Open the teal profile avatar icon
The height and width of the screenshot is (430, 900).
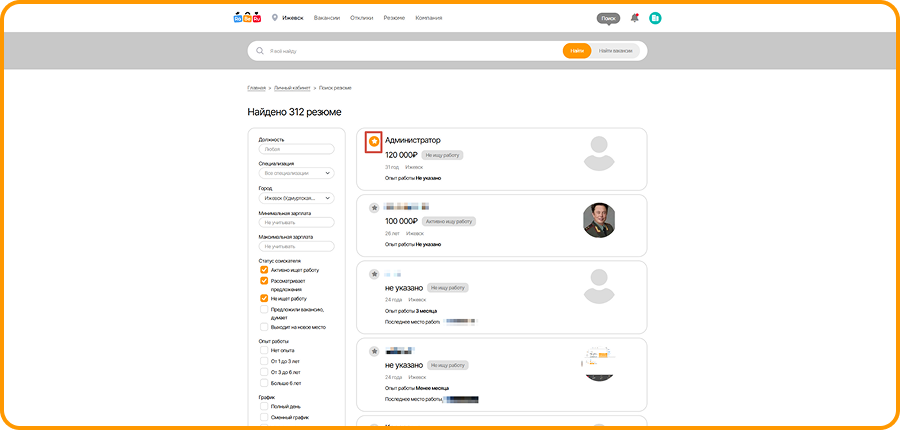[x=655, y=18]
